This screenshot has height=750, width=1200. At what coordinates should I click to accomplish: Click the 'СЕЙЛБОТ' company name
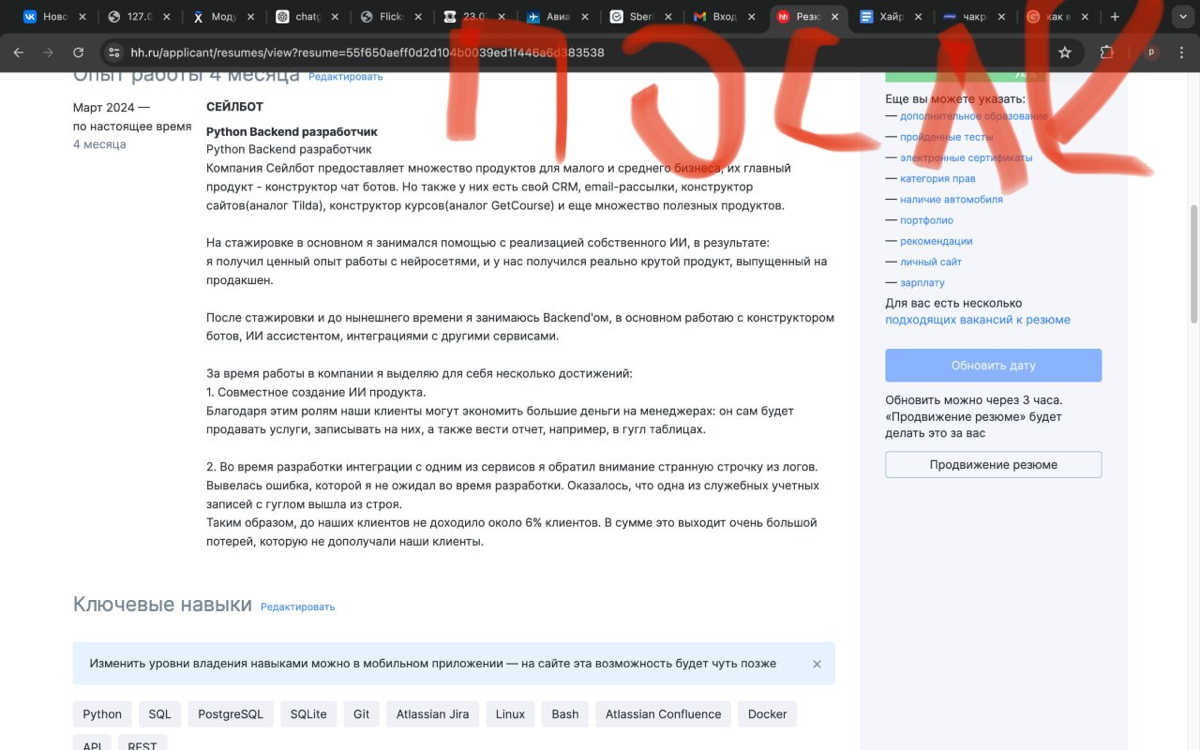(x=234, y=107)
